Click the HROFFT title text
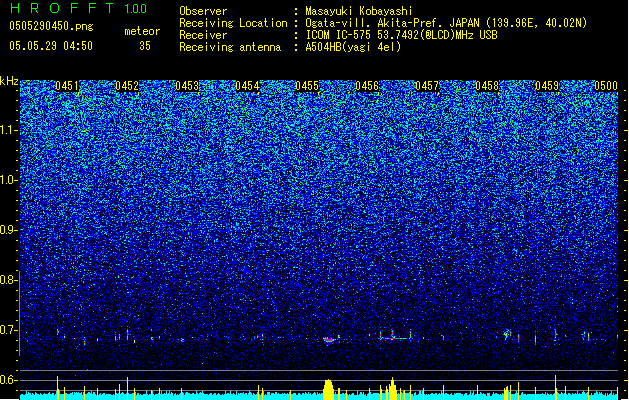The height and width of the screenshot is (400, 629). click(x=62, y=8)
